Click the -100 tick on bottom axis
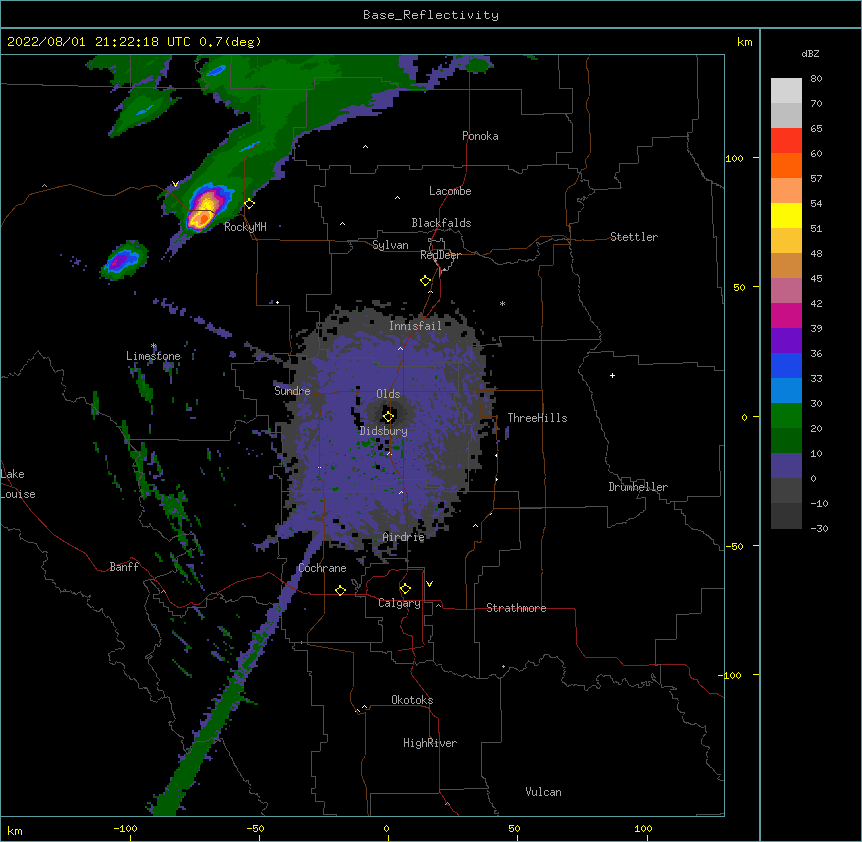 coord(125,828)
